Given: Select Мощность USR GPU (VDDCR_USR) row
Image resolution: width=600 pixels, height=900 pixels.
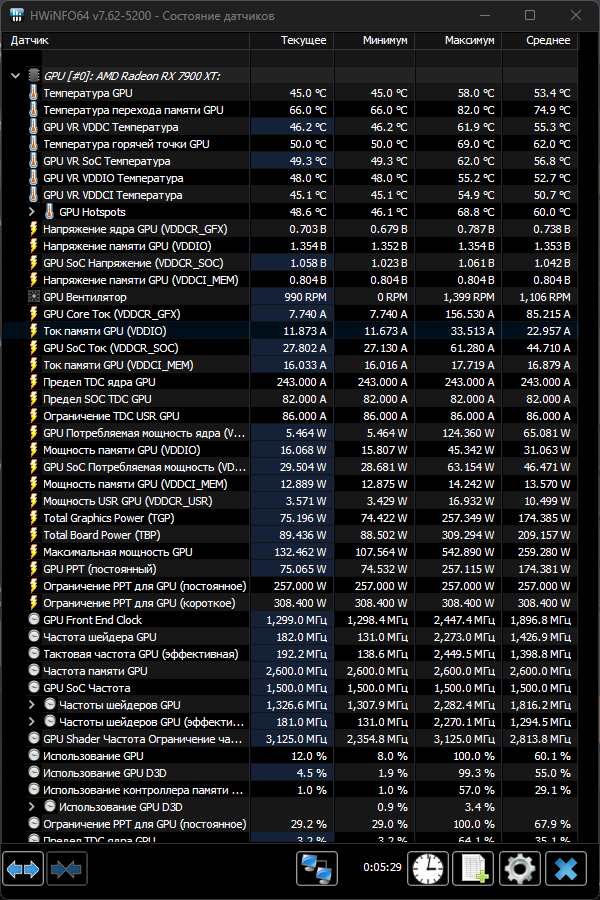Looking at the screenshot, I should [290, 501].
